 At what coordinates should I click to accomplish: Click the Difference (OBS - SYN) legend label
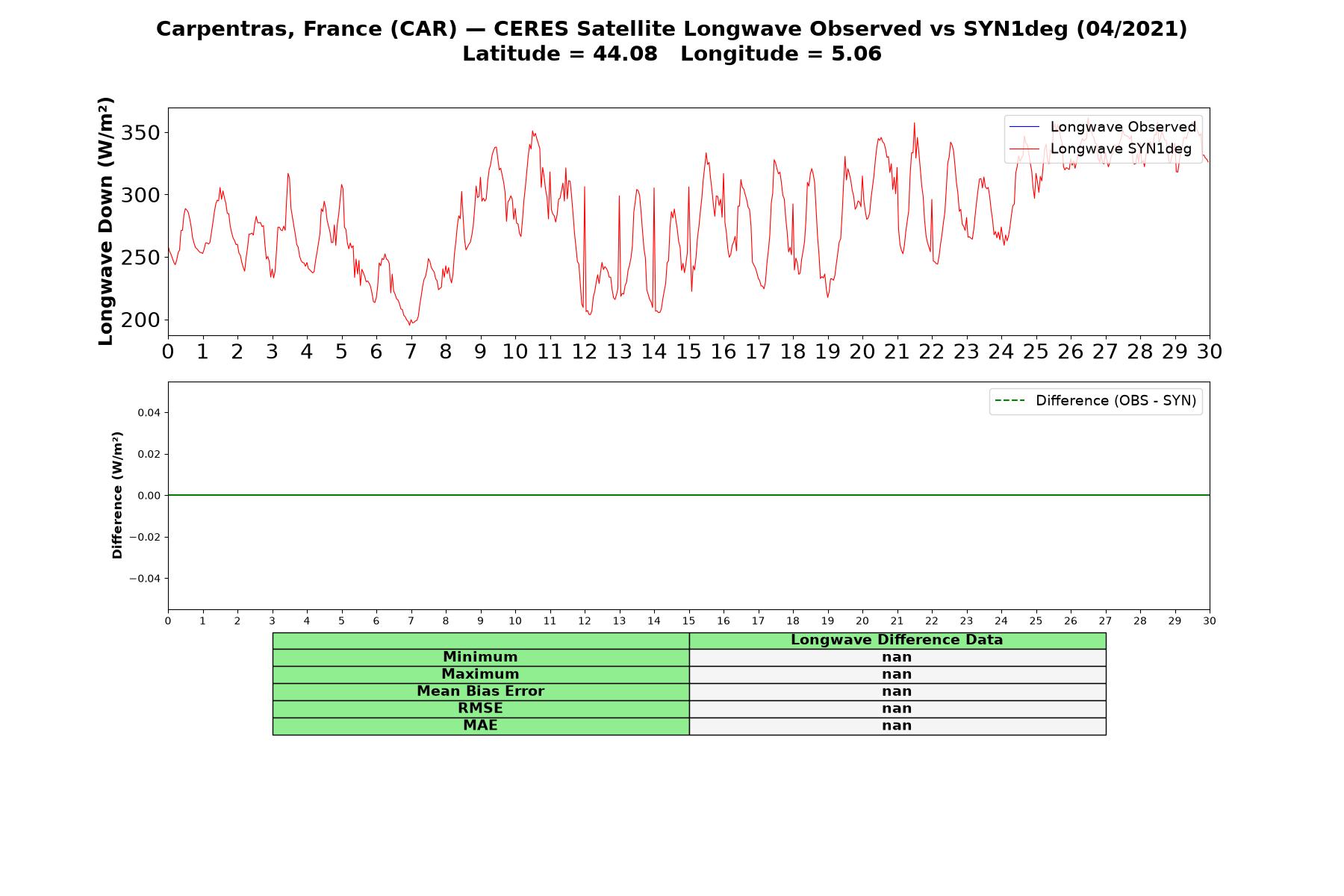click(1116, 401)
